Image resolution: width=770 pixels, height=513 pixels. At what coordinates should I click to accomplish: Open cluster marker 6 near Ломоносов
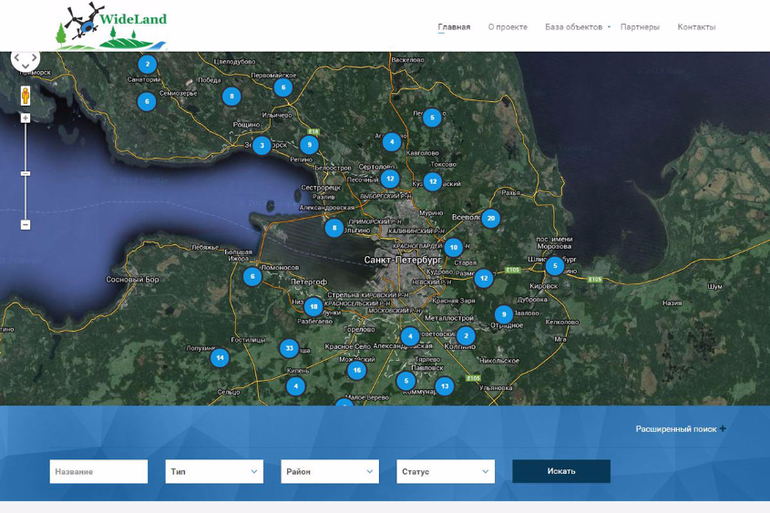click(x=253, y=276)
